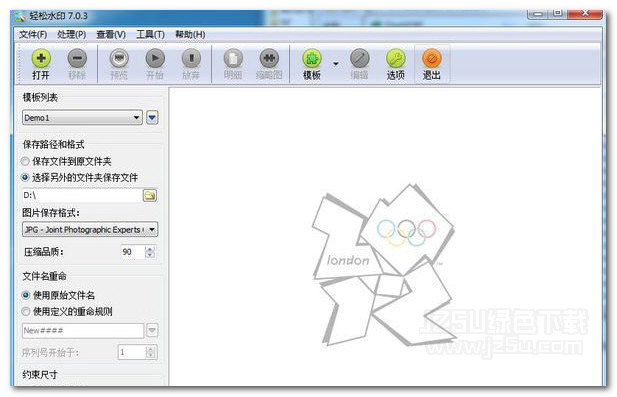Switch to 缩略图 (Thumbnail) view icon
The height and width of the screenshot is (397, 617).
(269, 59)
